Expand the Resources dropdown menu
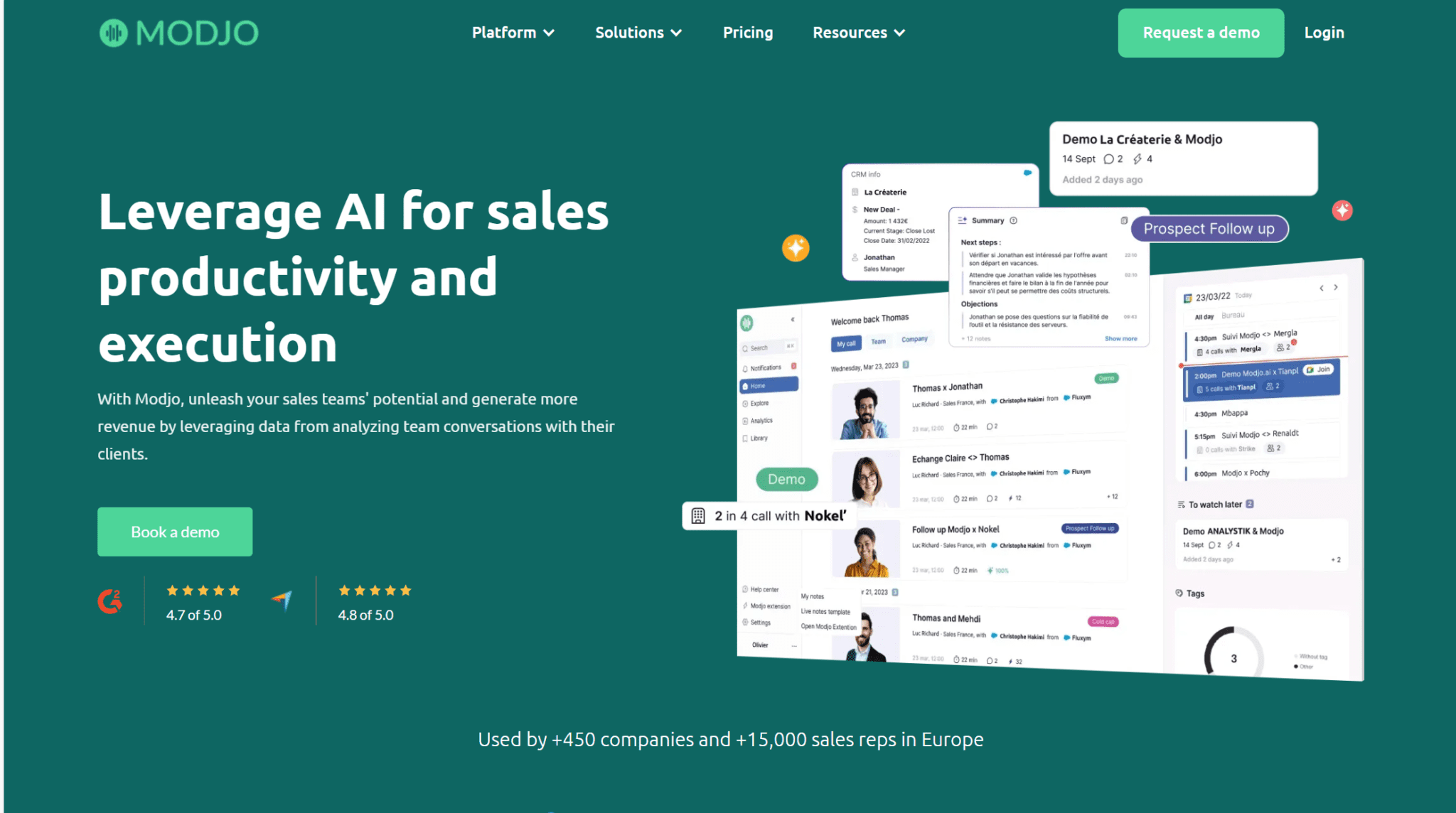Viewport: 1456px width, 813px height. (x=857, y=32)
